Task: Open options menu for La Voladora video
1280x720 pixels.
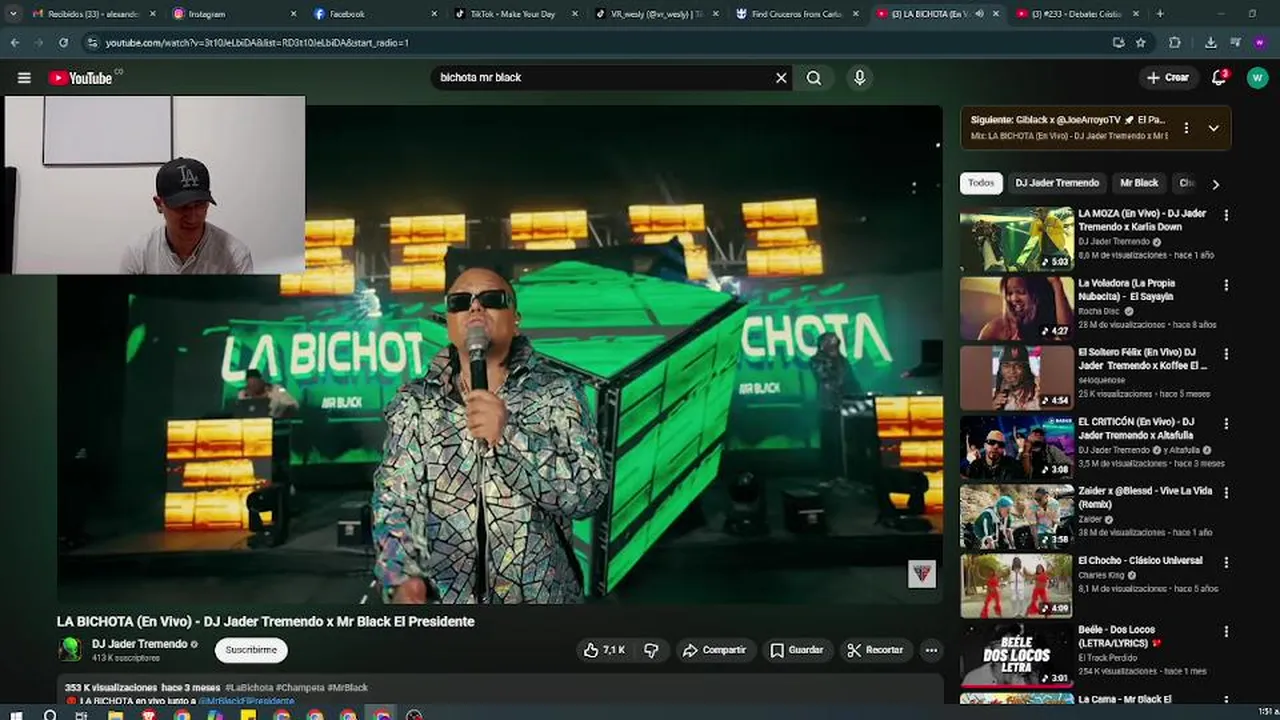Action: pos(1226,284)
